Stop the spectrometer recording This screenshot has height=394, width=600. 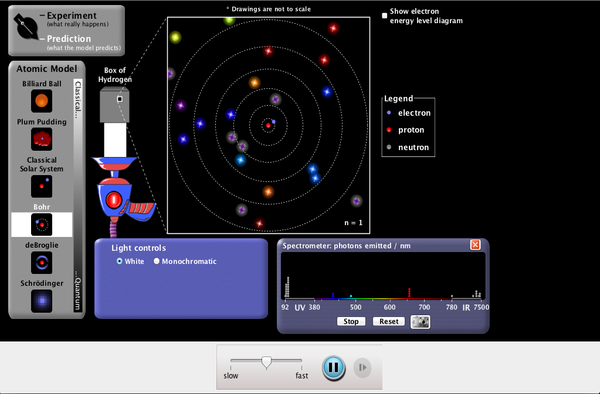351,321
